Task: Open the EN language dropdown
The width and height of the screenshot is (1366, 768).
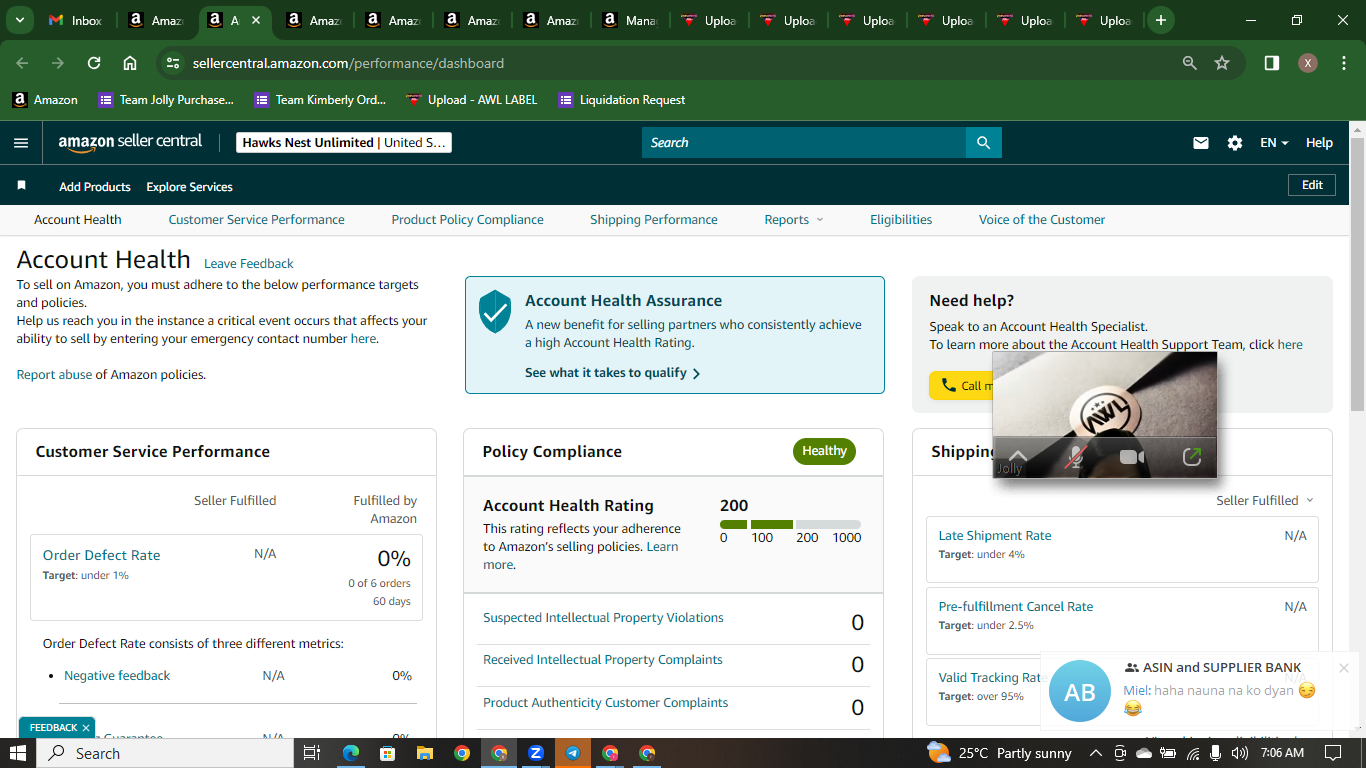Action: (1274, 143)
